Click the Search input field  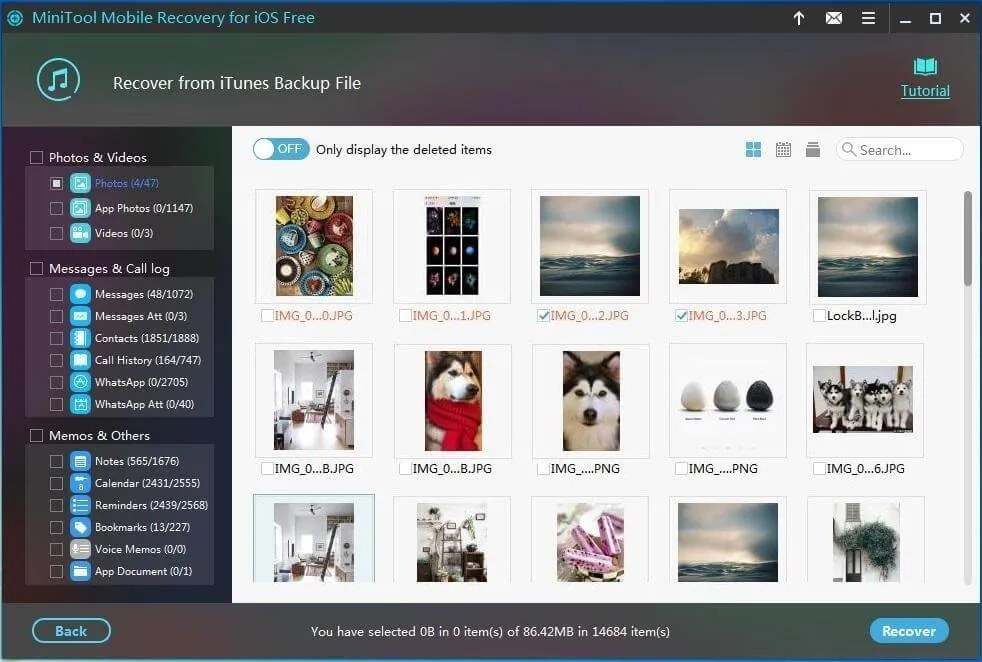pos(899,150)
